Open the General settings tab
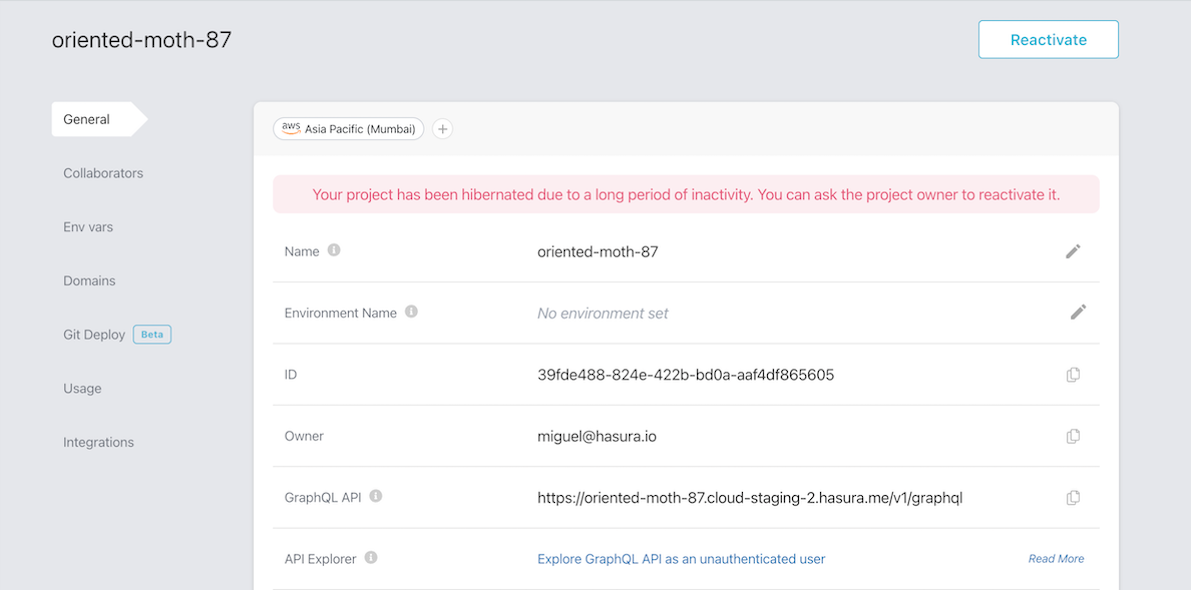The image size is (1191, 590). coord(87,119)
